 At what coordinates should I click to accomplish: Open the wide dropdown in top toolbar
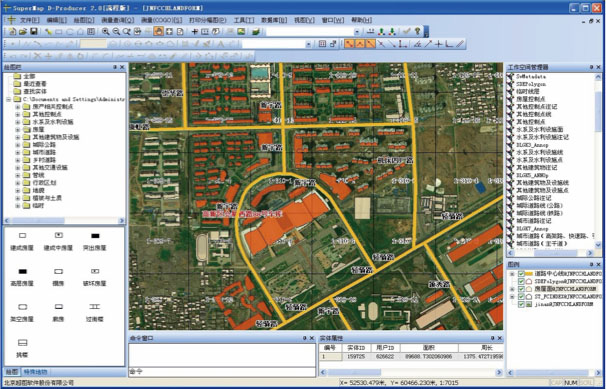[x=357, y=32]
